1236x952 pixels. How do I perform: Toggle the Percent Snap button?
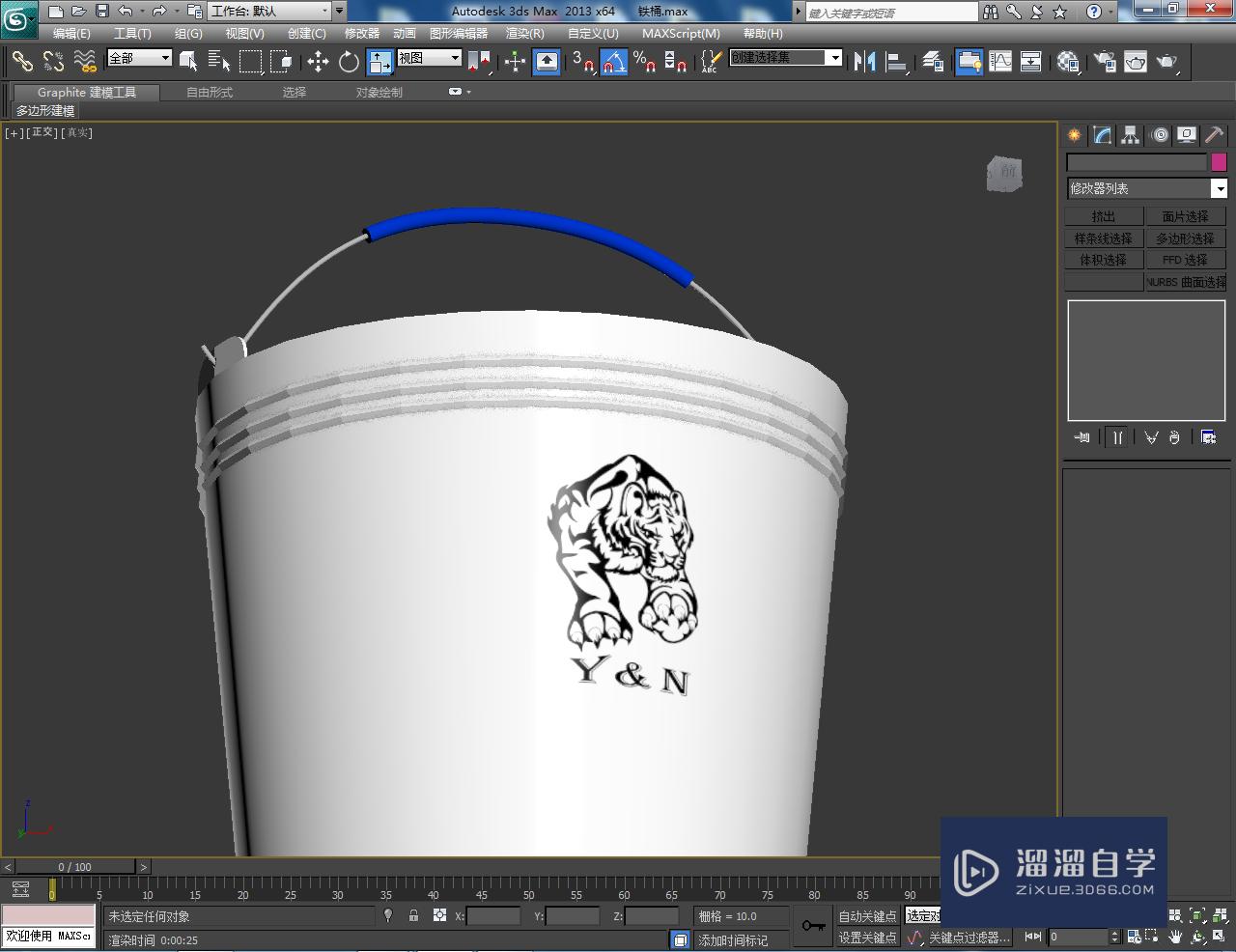click(645, 62)
